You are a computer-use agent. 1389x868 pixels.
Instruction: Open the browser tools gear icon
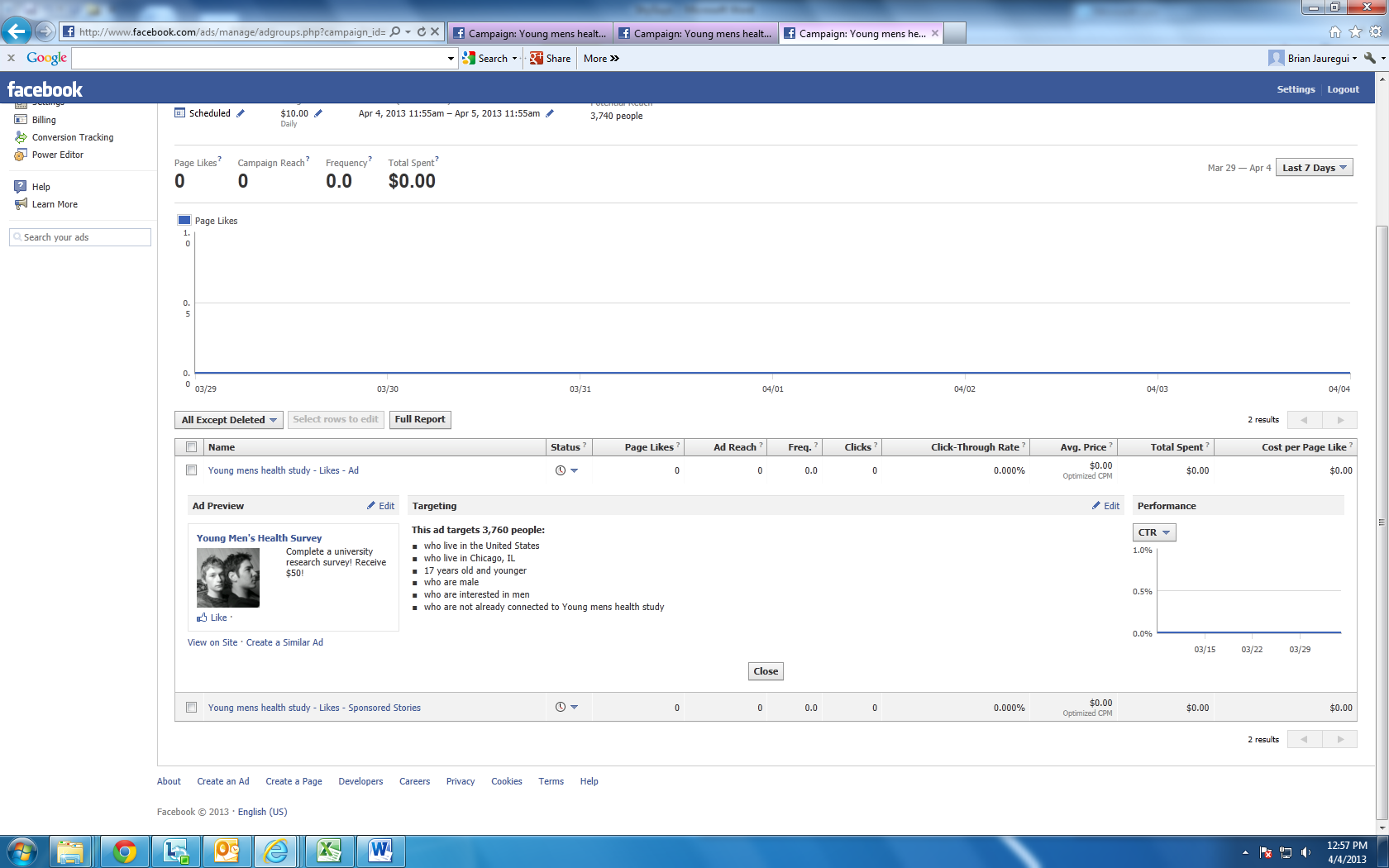click(x=1375, y=32)
